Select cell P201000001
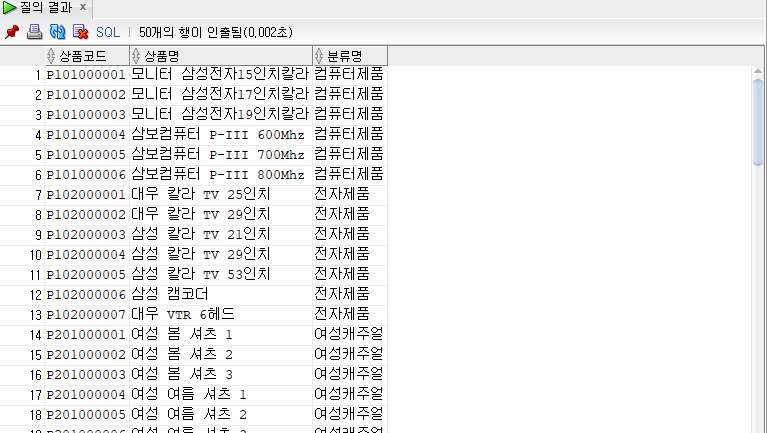The height and width of the screenshot is (433, 767). [87, 335]
